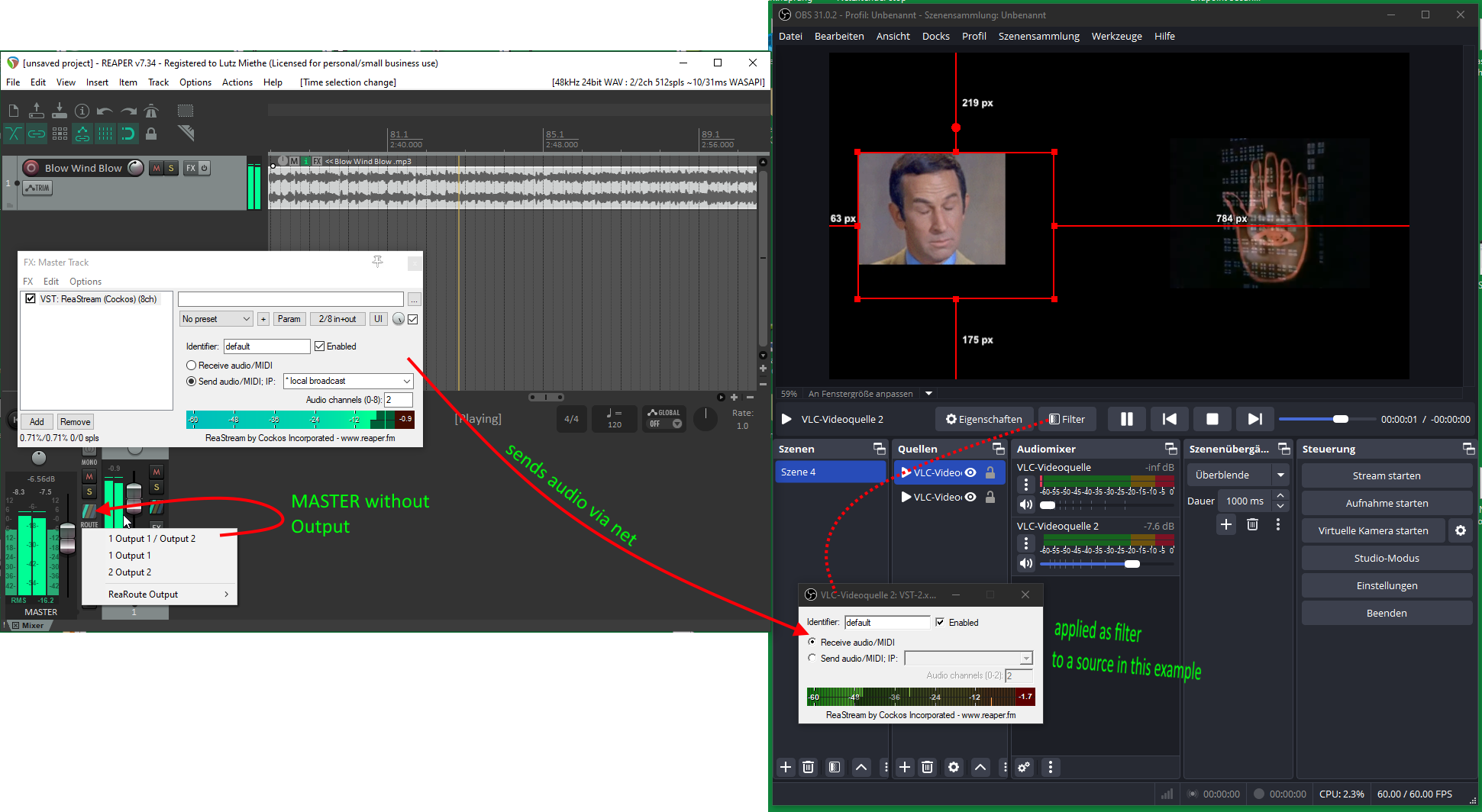The height and width of the screenshot is (812, 1482).
Task: Click Aufnahme starten button
Action: click(x=1387, y=503)
